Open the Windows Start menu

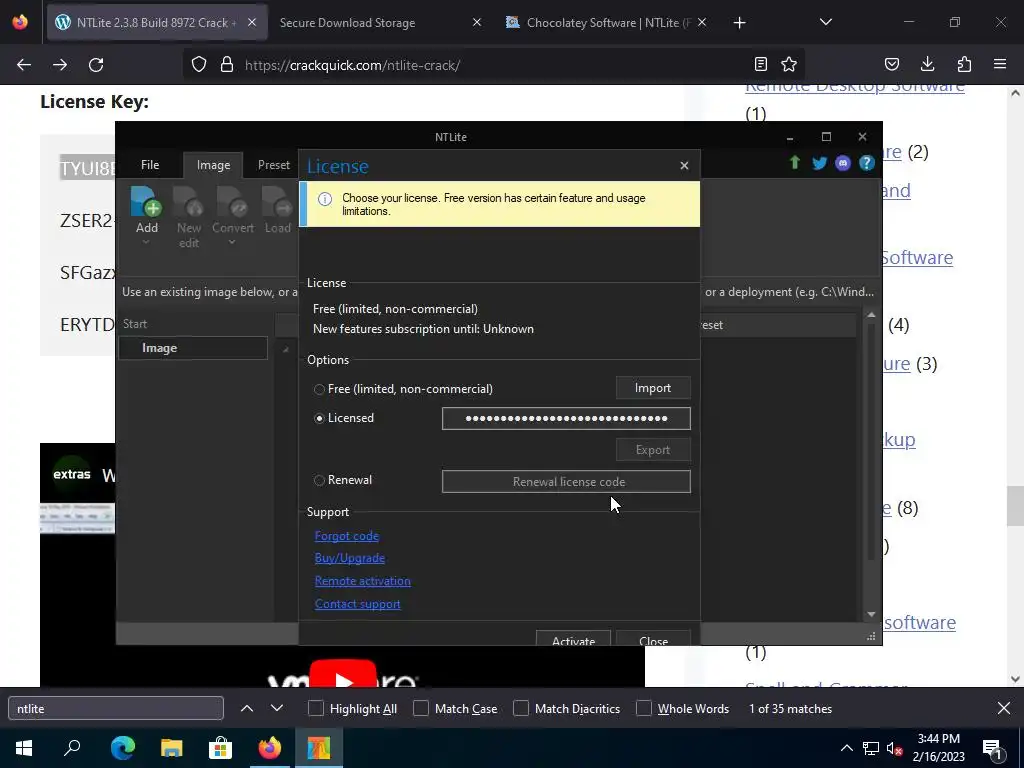(24, 748)
